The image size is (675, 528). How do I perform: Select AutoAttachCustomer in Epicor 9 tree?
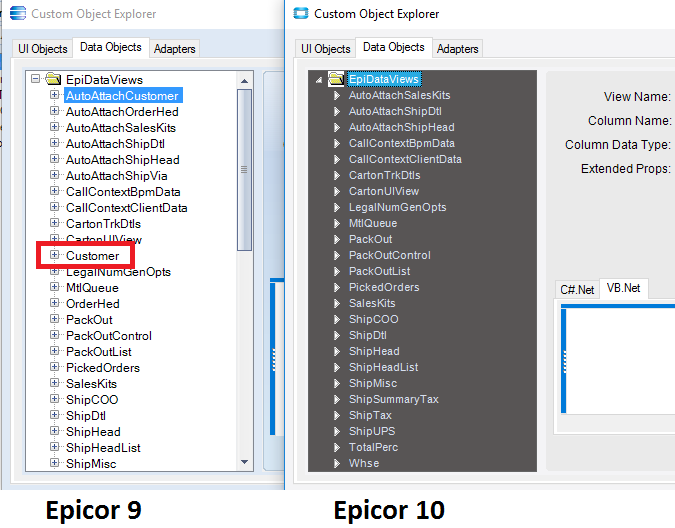pyautogui.click(x=123, y=96)
